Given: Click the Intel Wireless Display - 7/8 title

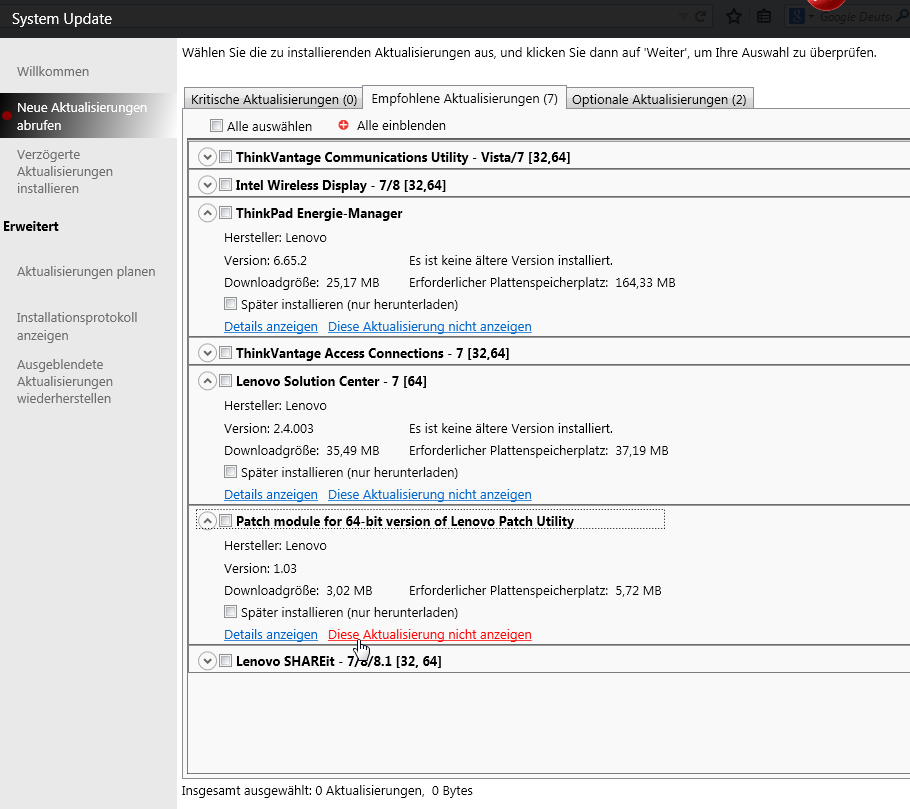Looking at the screenshot, I should 341,185.
